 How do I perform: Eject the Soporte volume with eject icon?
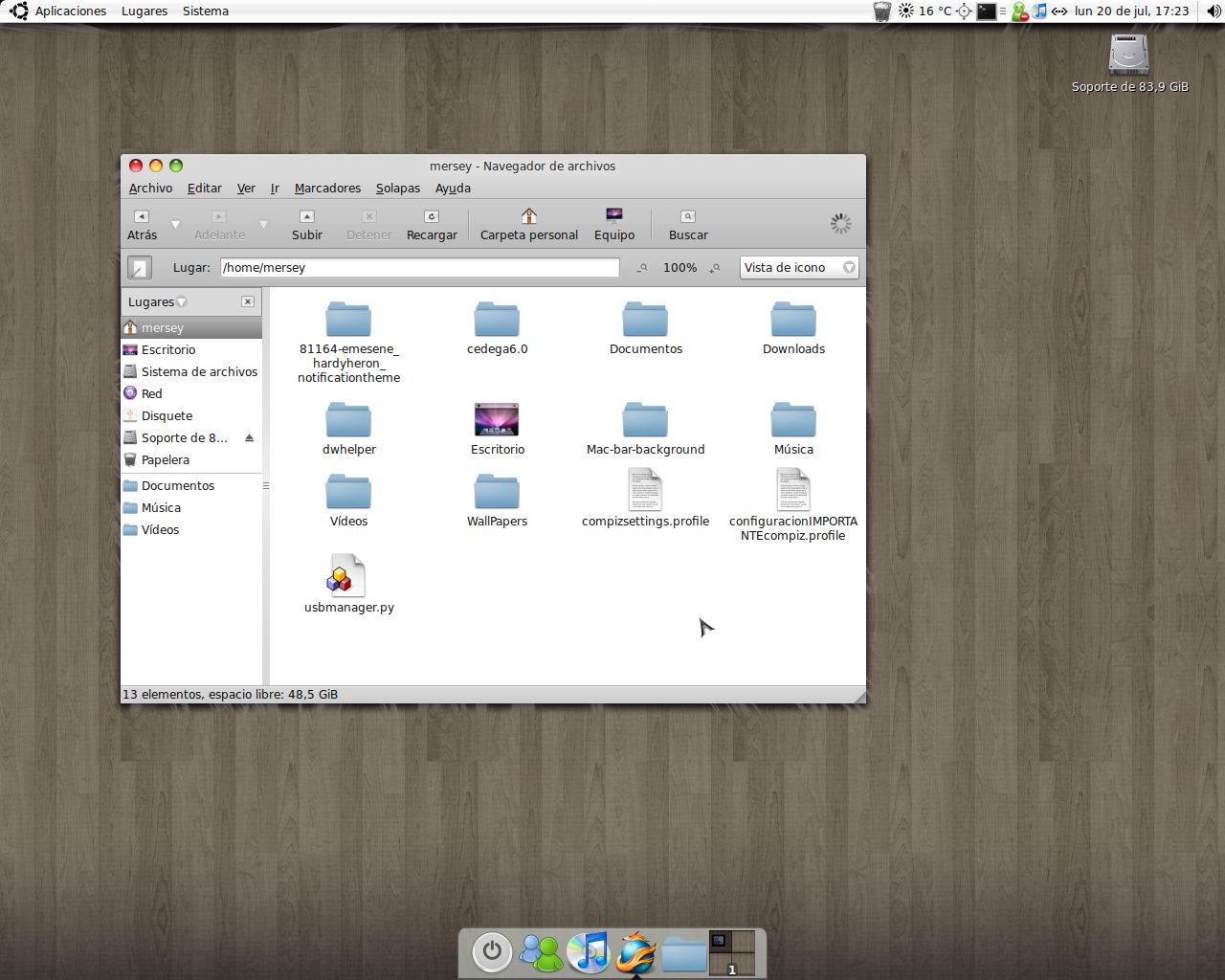tap(249, 437)
